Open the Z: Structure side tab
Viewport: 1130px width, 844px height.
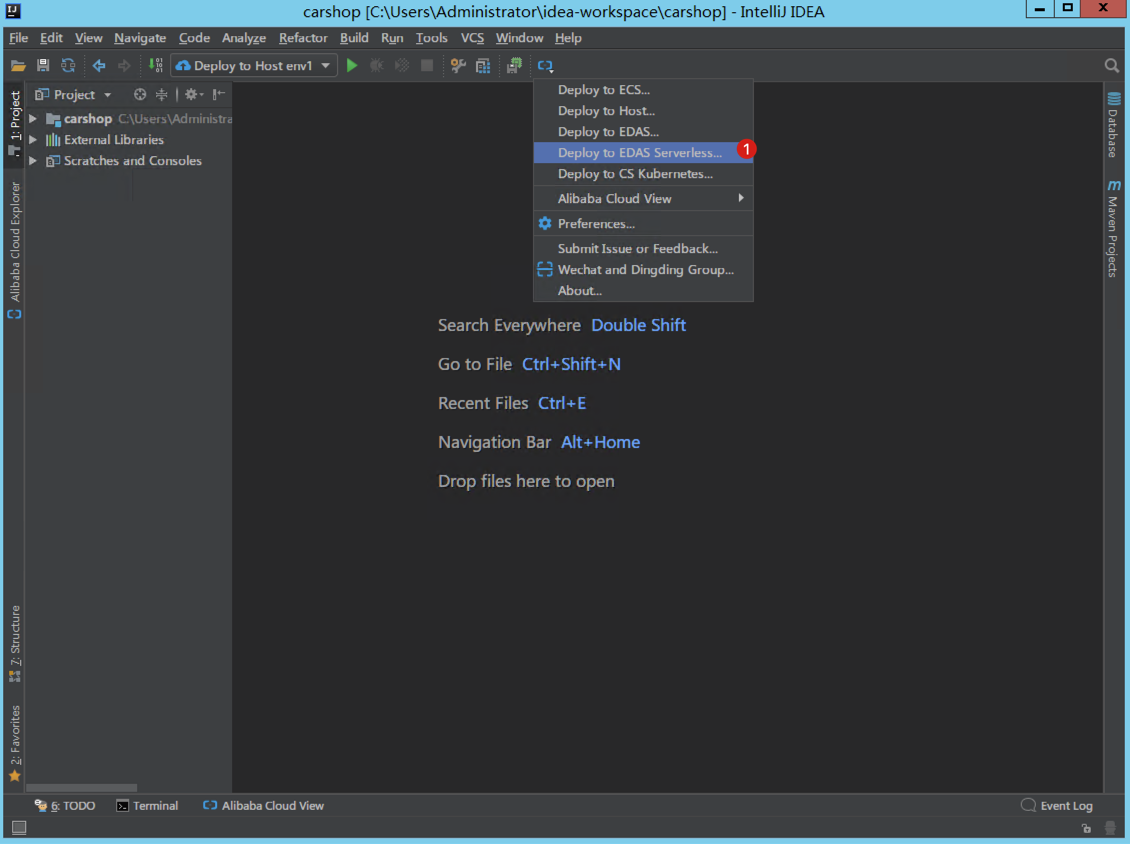[x=14, y=643]
